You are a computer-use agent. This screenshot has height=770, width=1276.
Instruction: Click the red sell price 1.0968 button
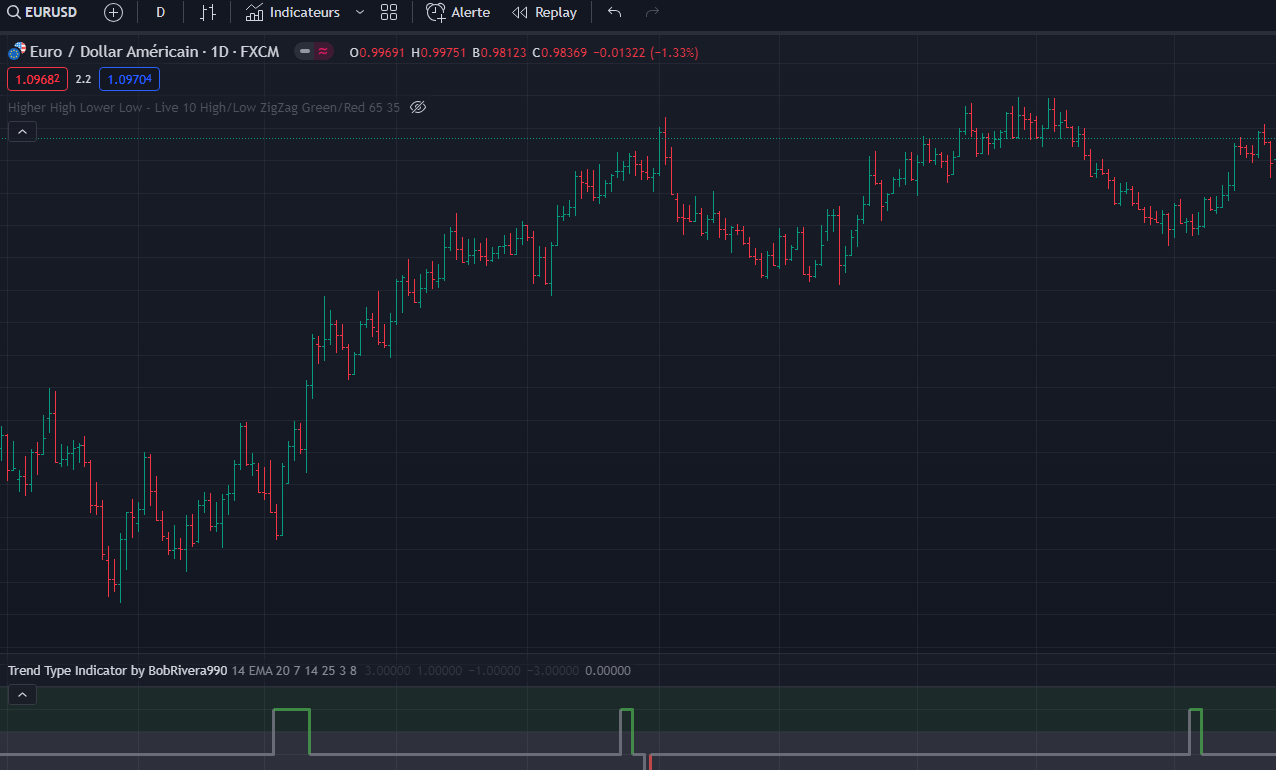(37, 79)
